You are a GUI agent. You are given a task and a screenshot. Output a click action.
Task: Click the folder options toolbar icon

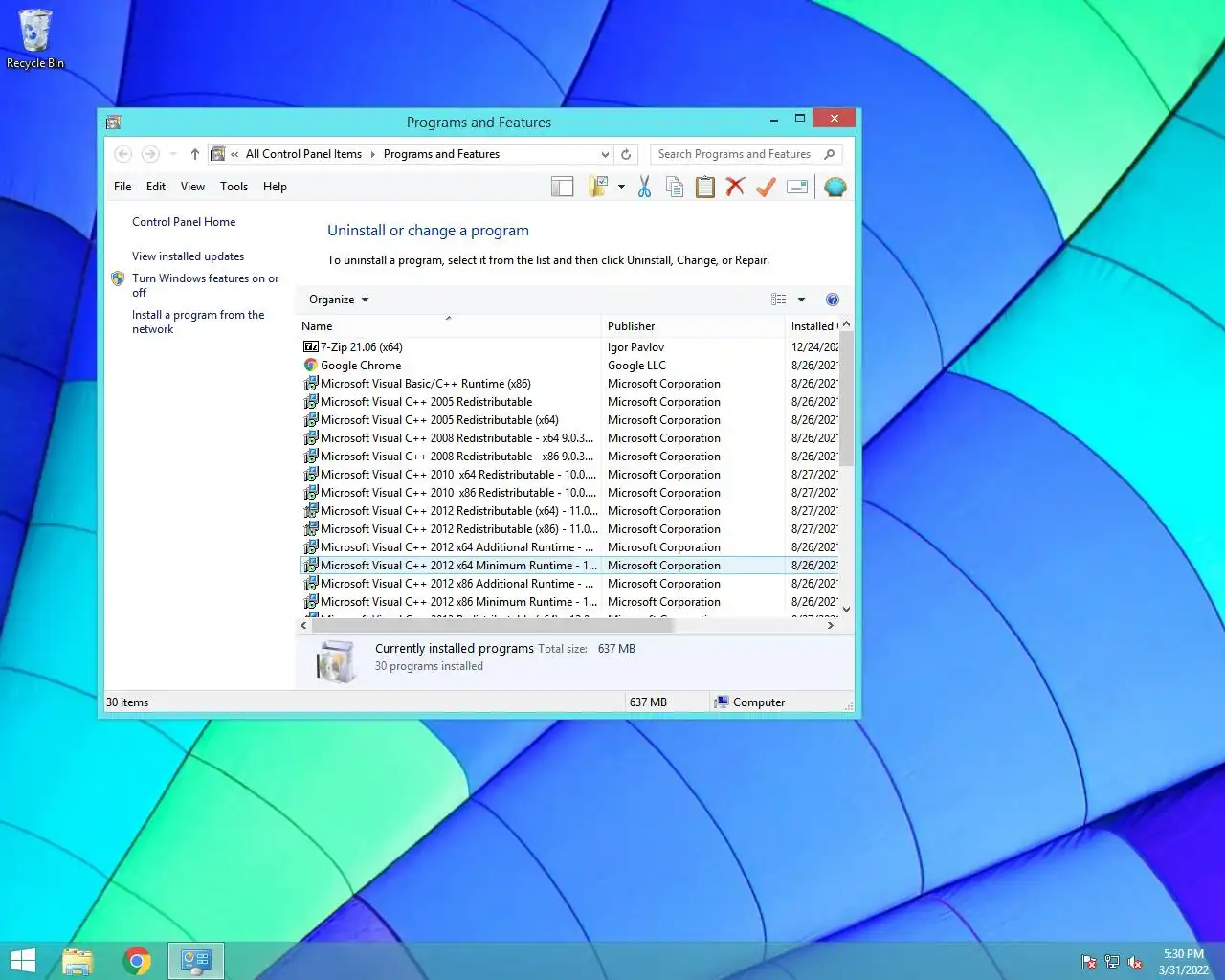[x=599, y=187]
